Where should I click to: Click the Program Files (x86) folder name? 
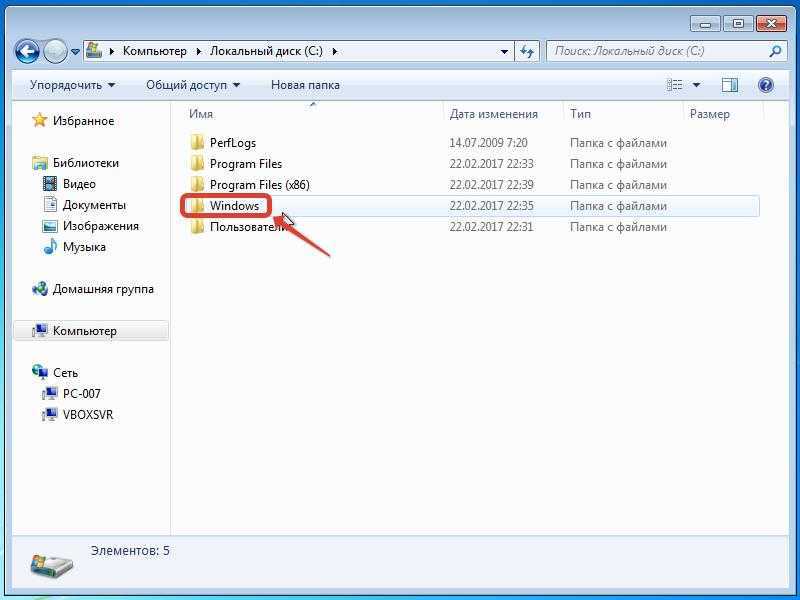[x=260, y=185]
